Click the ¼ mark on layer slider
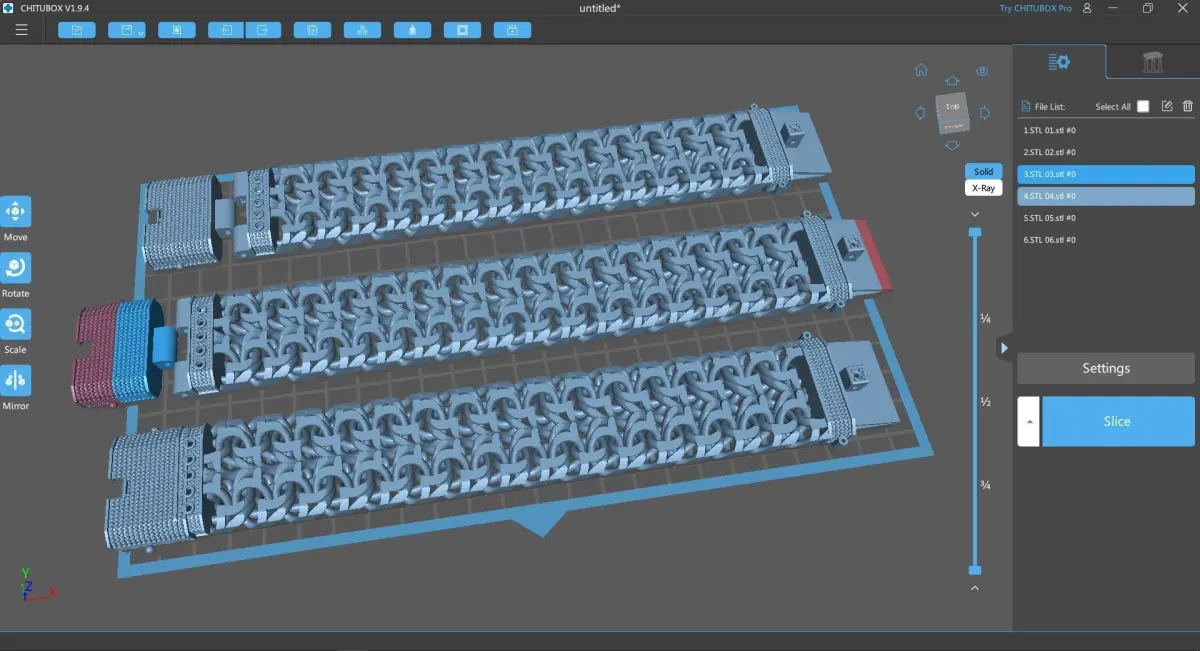The height and width of the screenshot is (651, 1200). tap(985, 319)
